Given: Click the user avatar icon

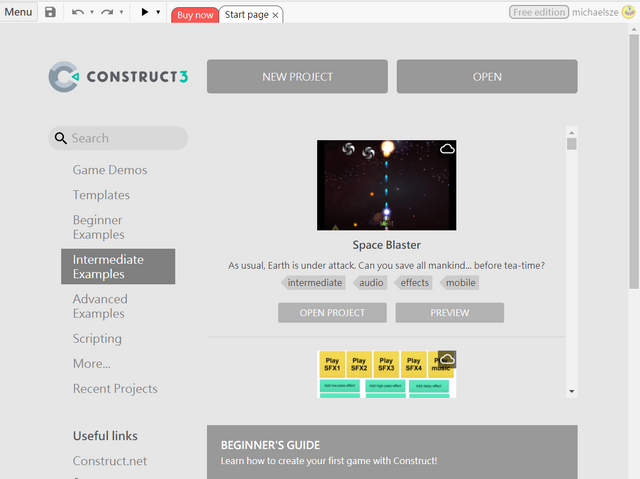Looking at the screenshot, I should pos(628,12).
